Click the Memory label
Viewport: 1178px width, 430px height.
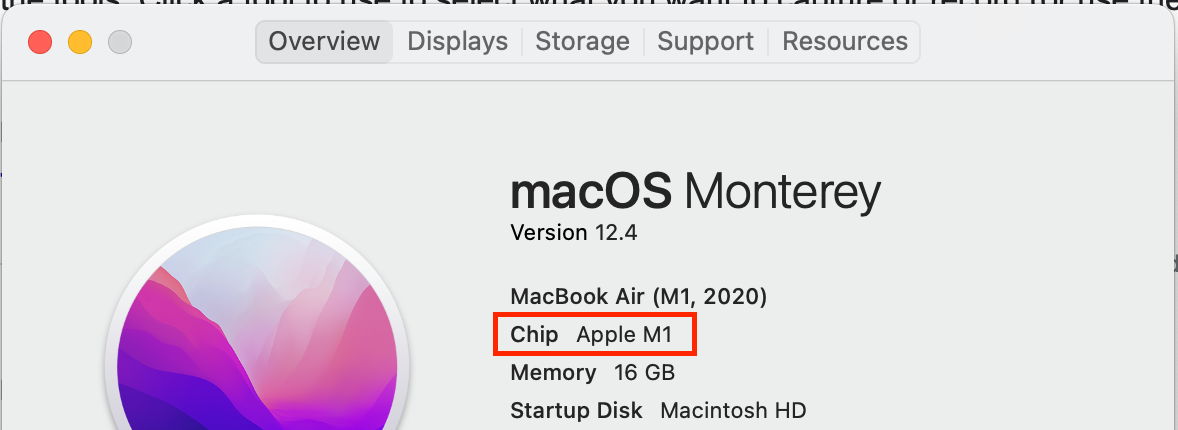(x=553, y=373)
